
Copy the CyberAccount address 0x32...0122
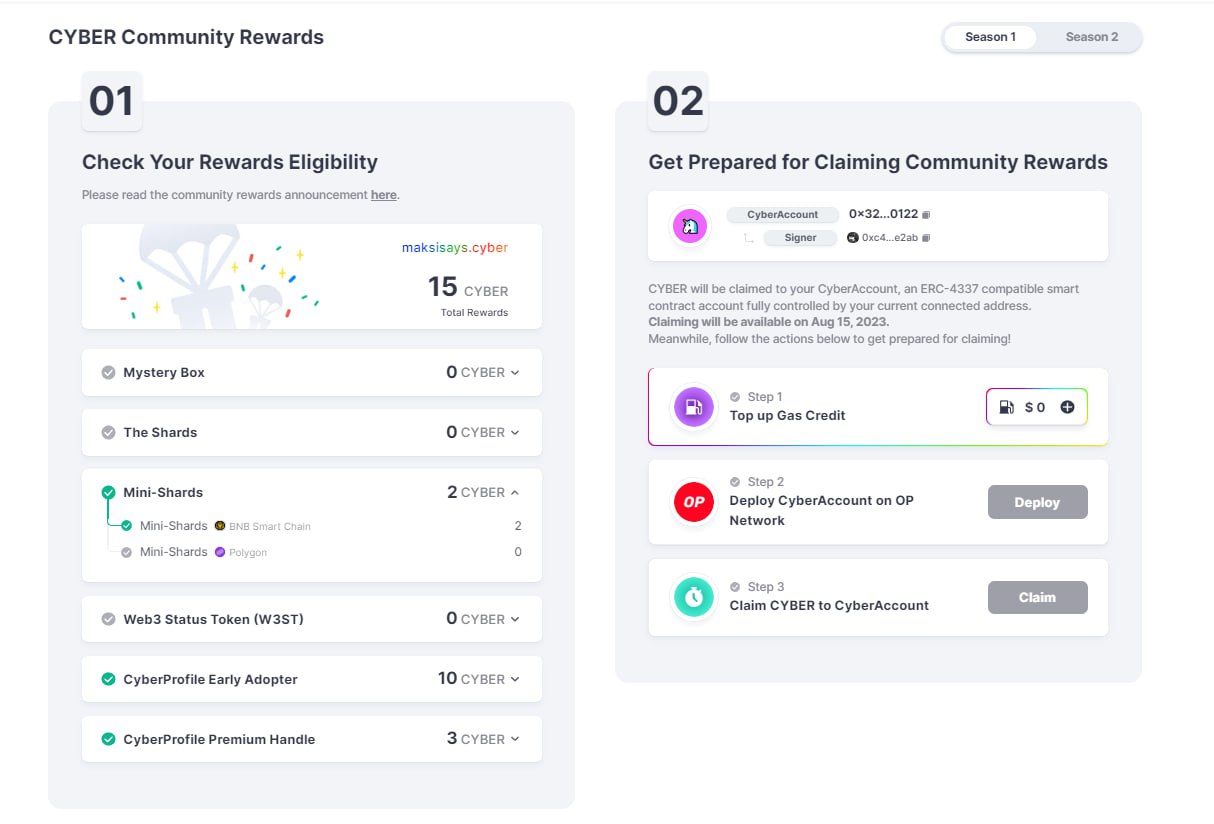point(926,214)
